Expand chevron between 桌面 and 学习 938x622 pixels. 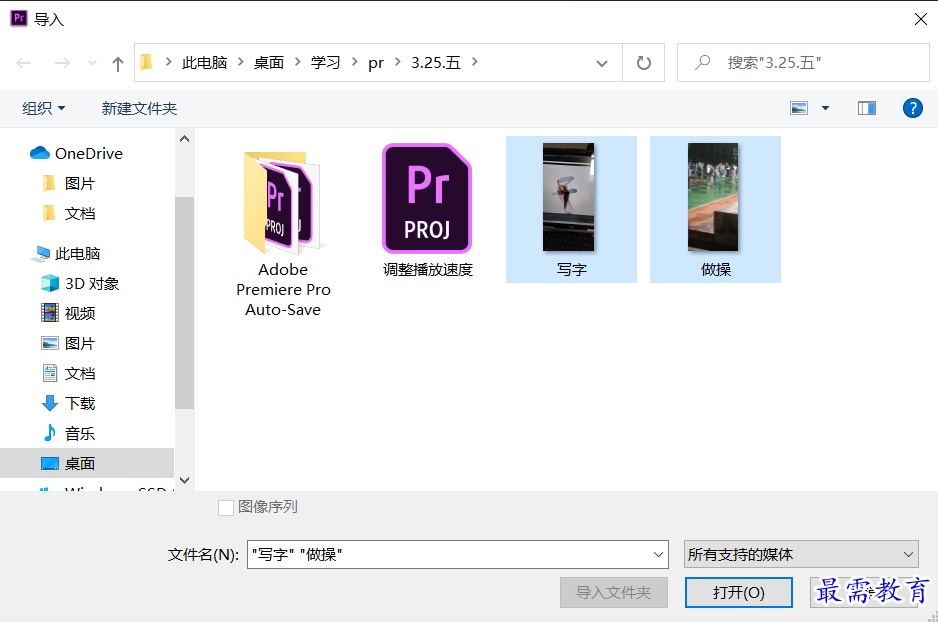pyautogui.click(x=297, y=62)
